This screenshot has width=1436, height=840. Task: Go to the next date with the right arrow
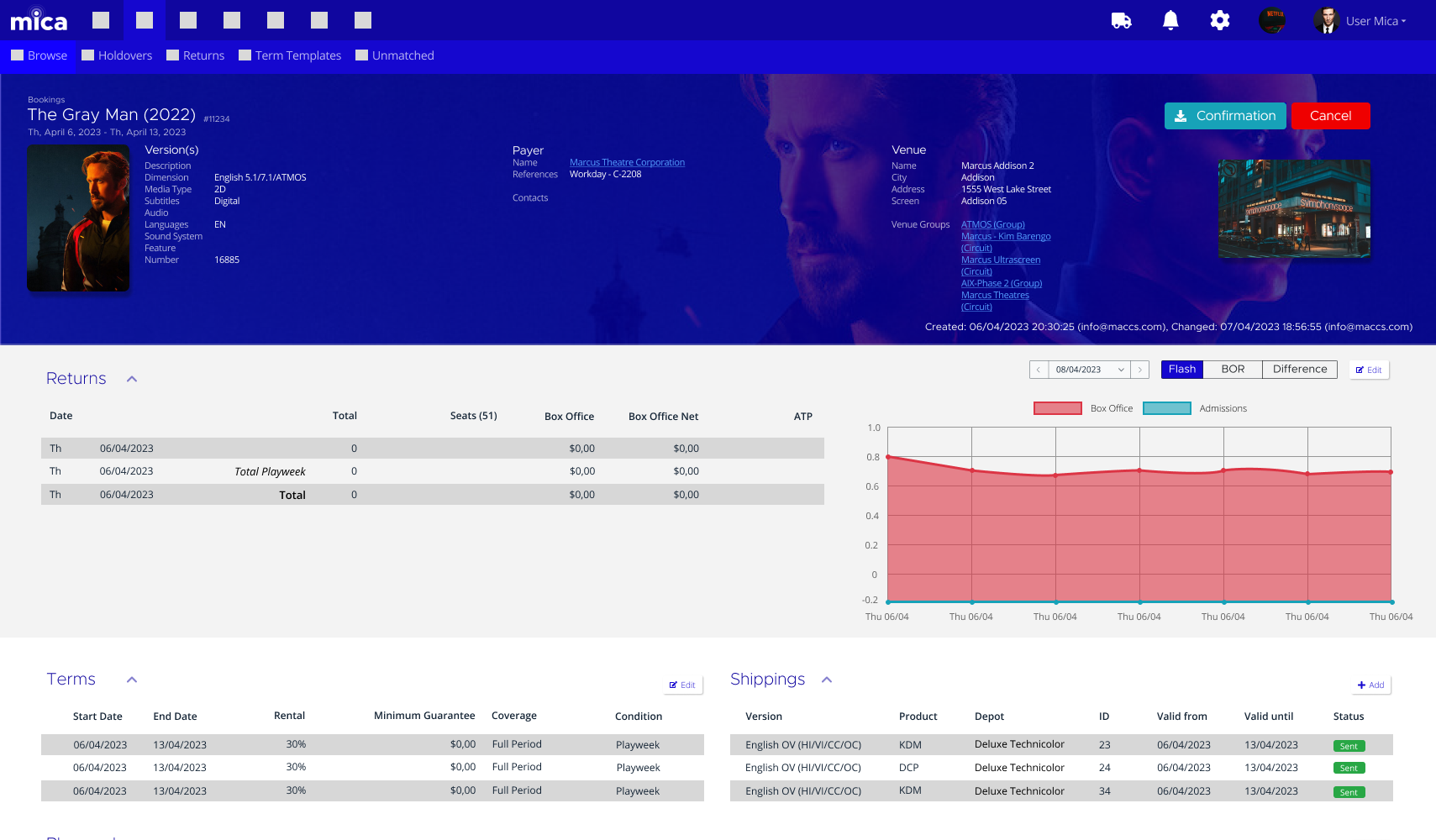coord(1139,370)
